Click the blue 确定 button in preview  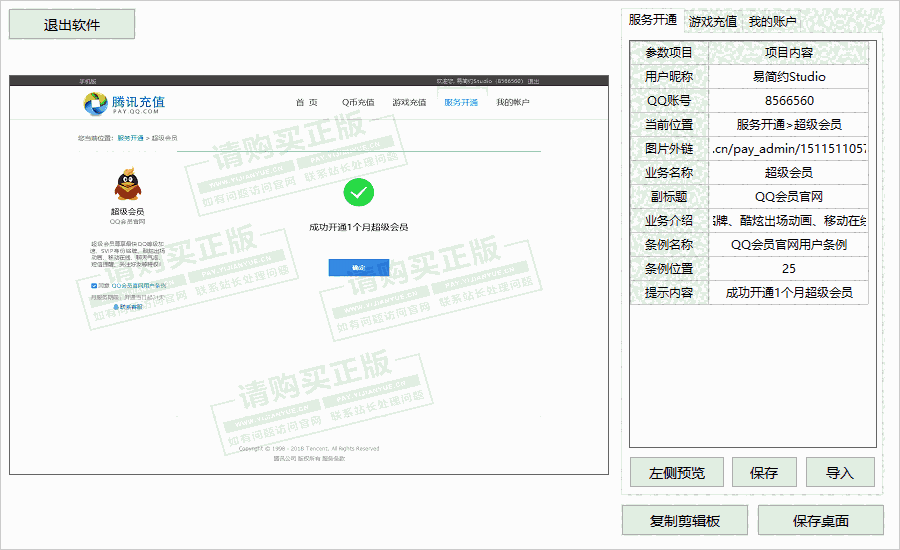359,268
